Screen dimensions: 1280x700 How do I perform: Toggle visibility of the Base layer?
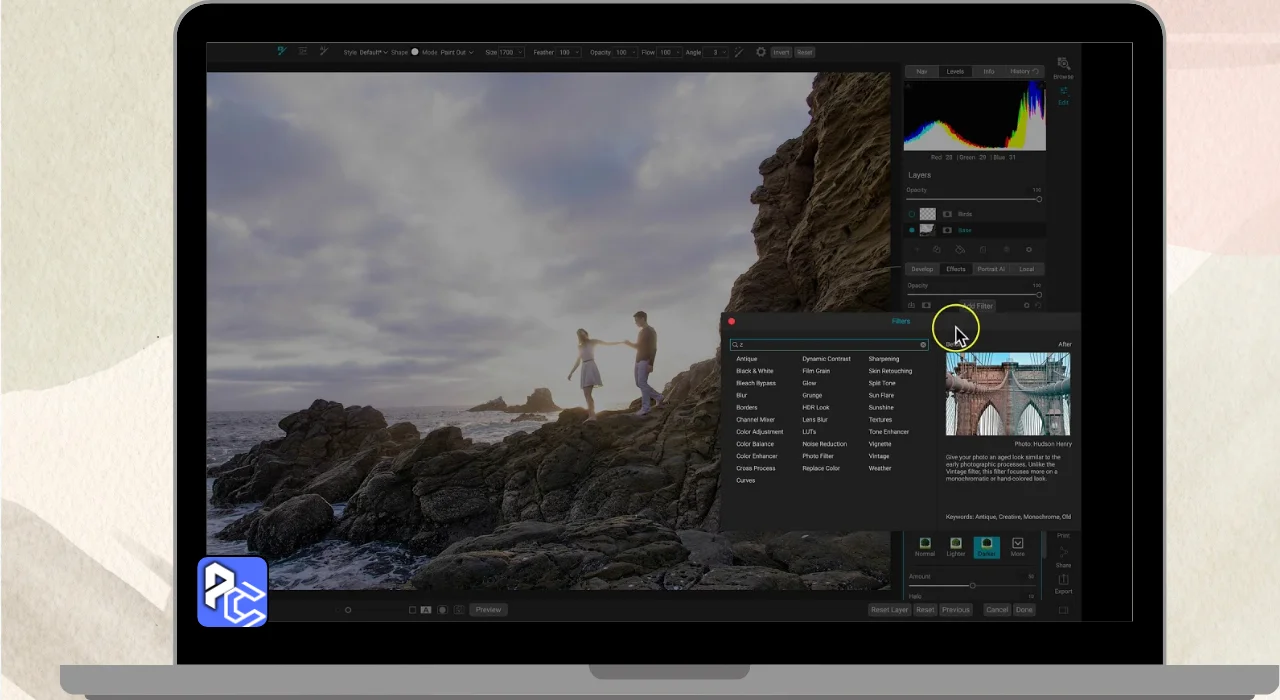tap(911, 230)
